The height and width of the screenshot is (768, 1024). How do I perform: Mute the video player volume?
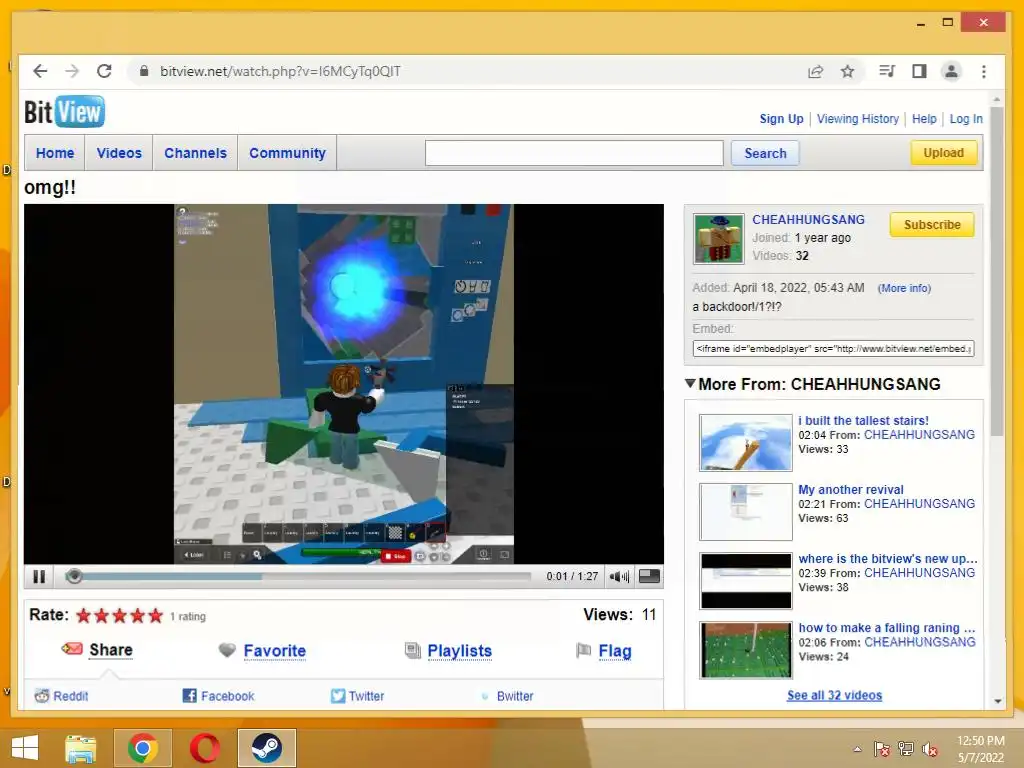[x=618, y=577]
